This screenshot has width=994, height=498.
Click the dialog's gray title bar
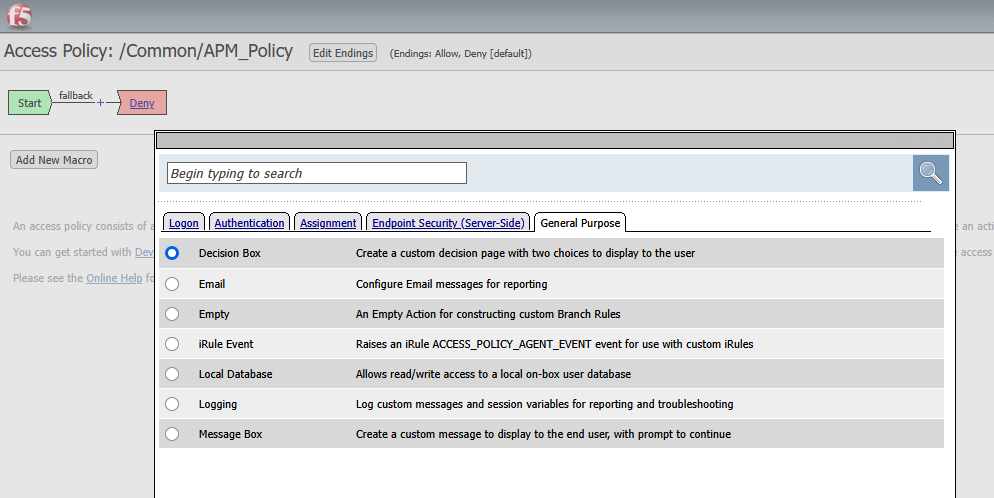pyautogui.click(x=555, y=140)
